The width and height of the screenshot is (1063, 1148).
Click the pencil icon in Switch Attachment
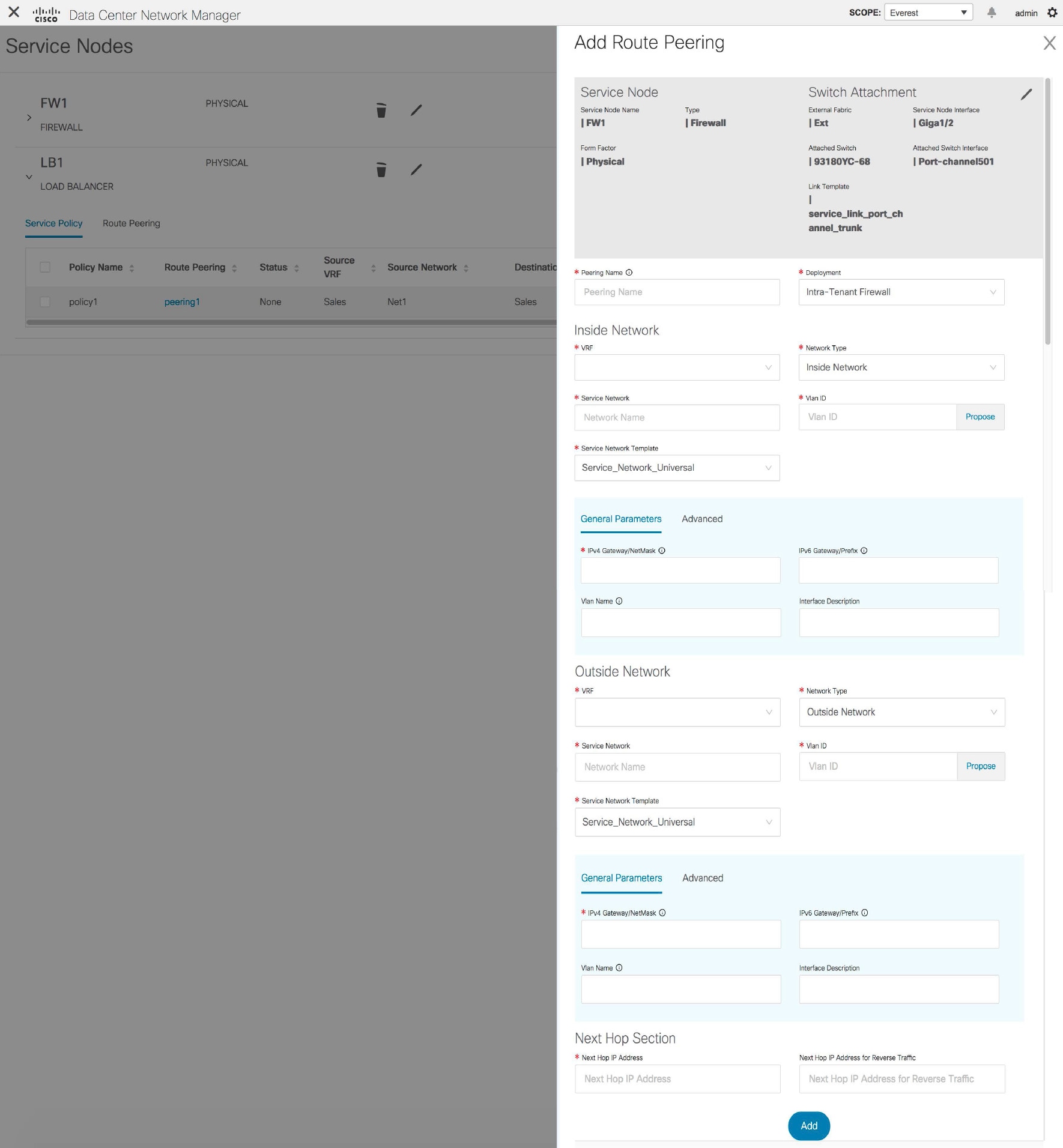(x=1026, y=94)
